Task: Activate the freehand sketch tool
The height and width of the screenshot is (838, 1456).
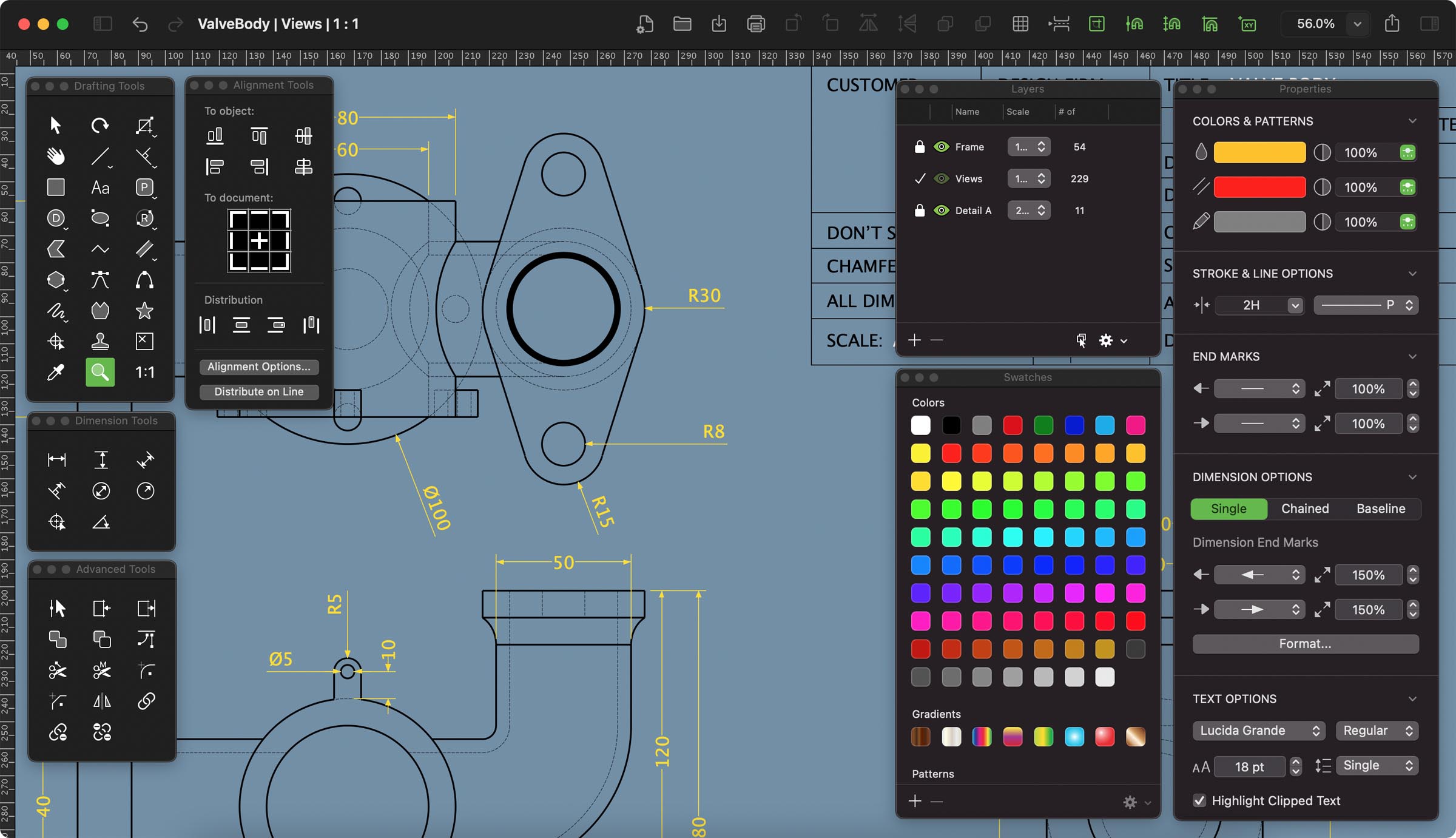Action: tap(55, 311)
